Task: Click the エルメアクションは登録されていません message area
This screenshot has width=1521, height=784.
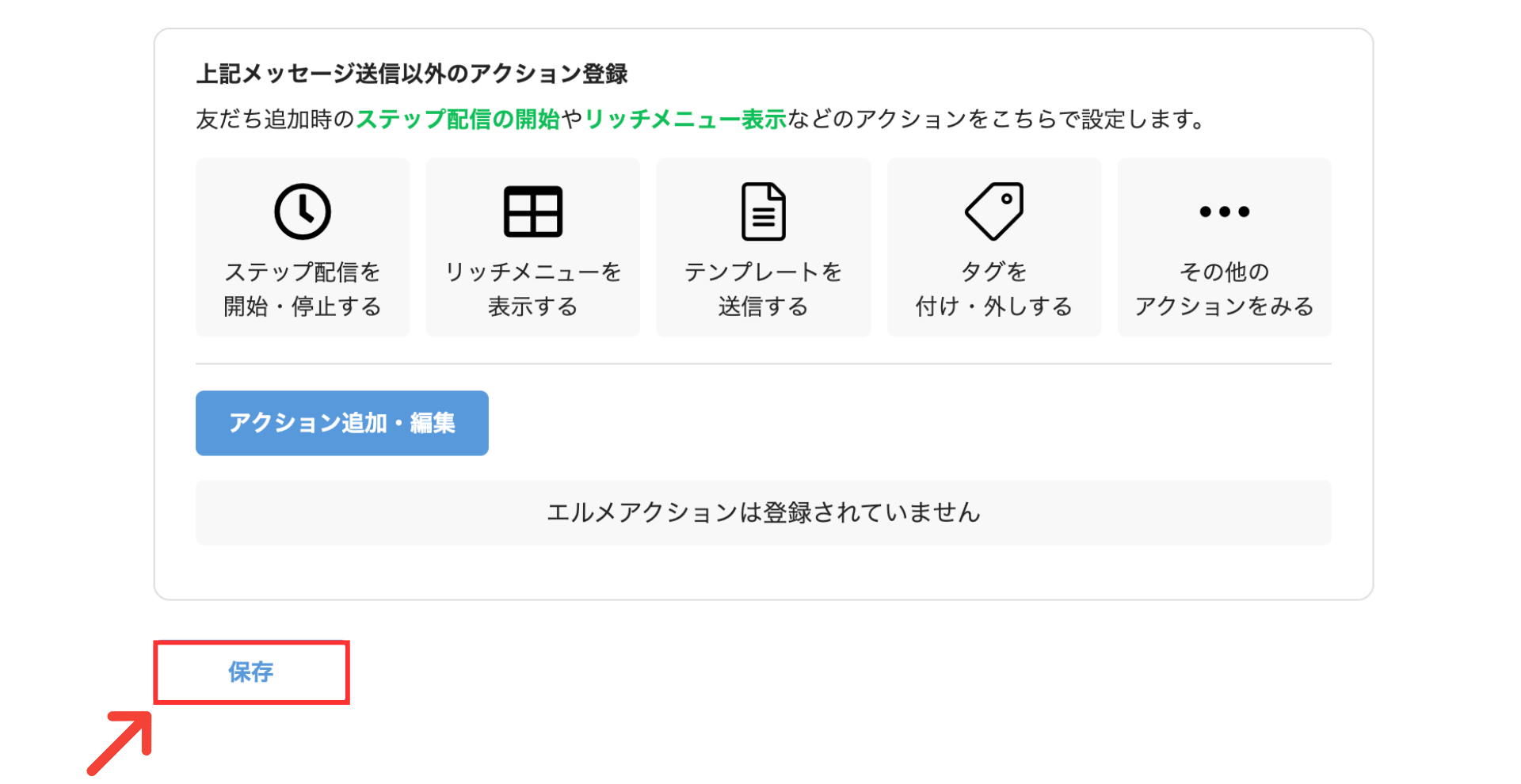Action: click(x=763, y=512)
